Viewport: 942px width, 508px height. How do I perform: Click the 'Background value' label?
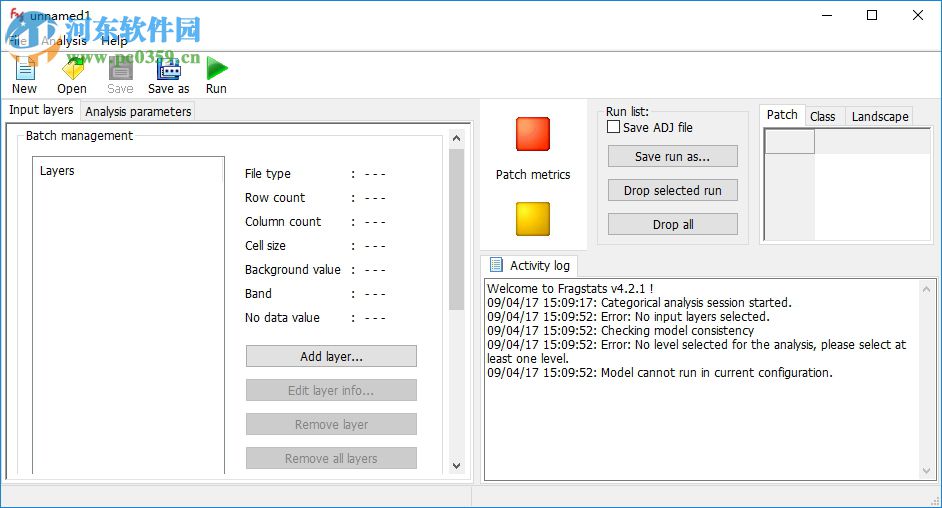tap(293, 270)
